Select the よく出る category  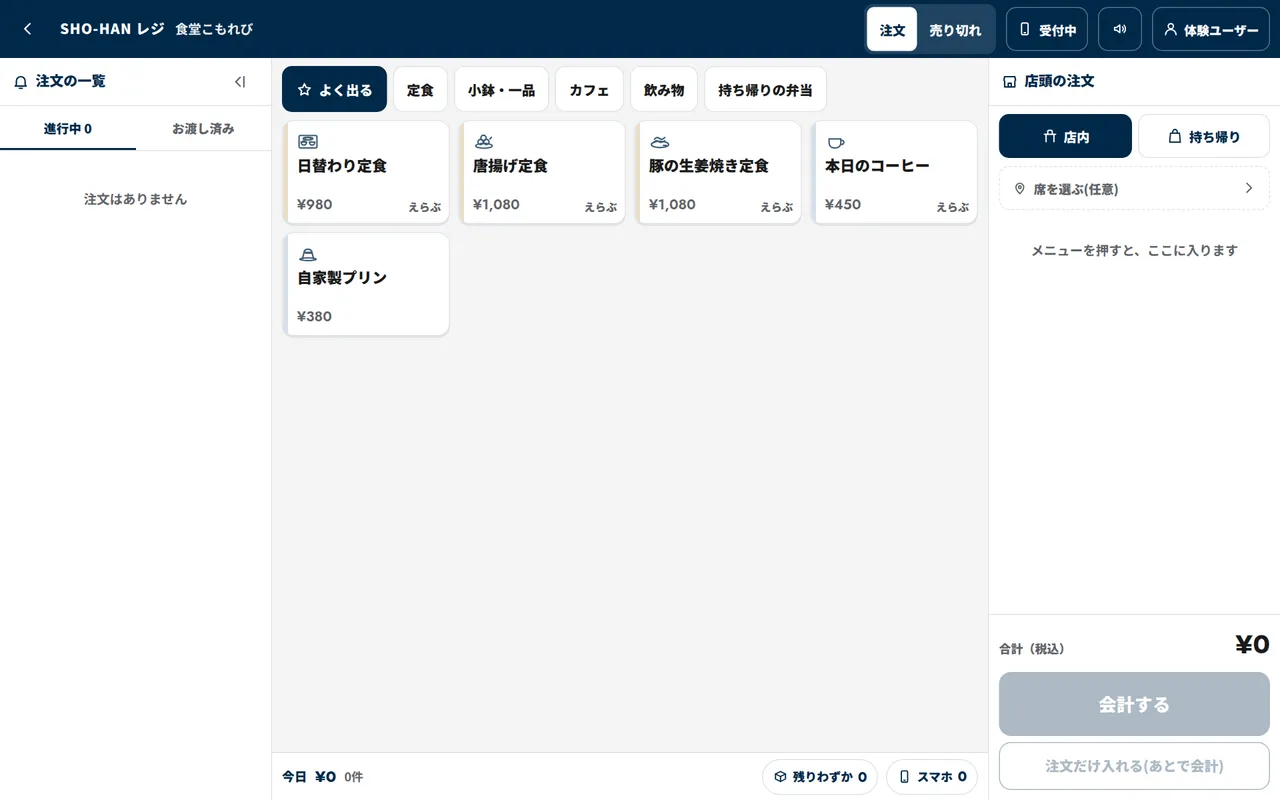tap(334, 89)
